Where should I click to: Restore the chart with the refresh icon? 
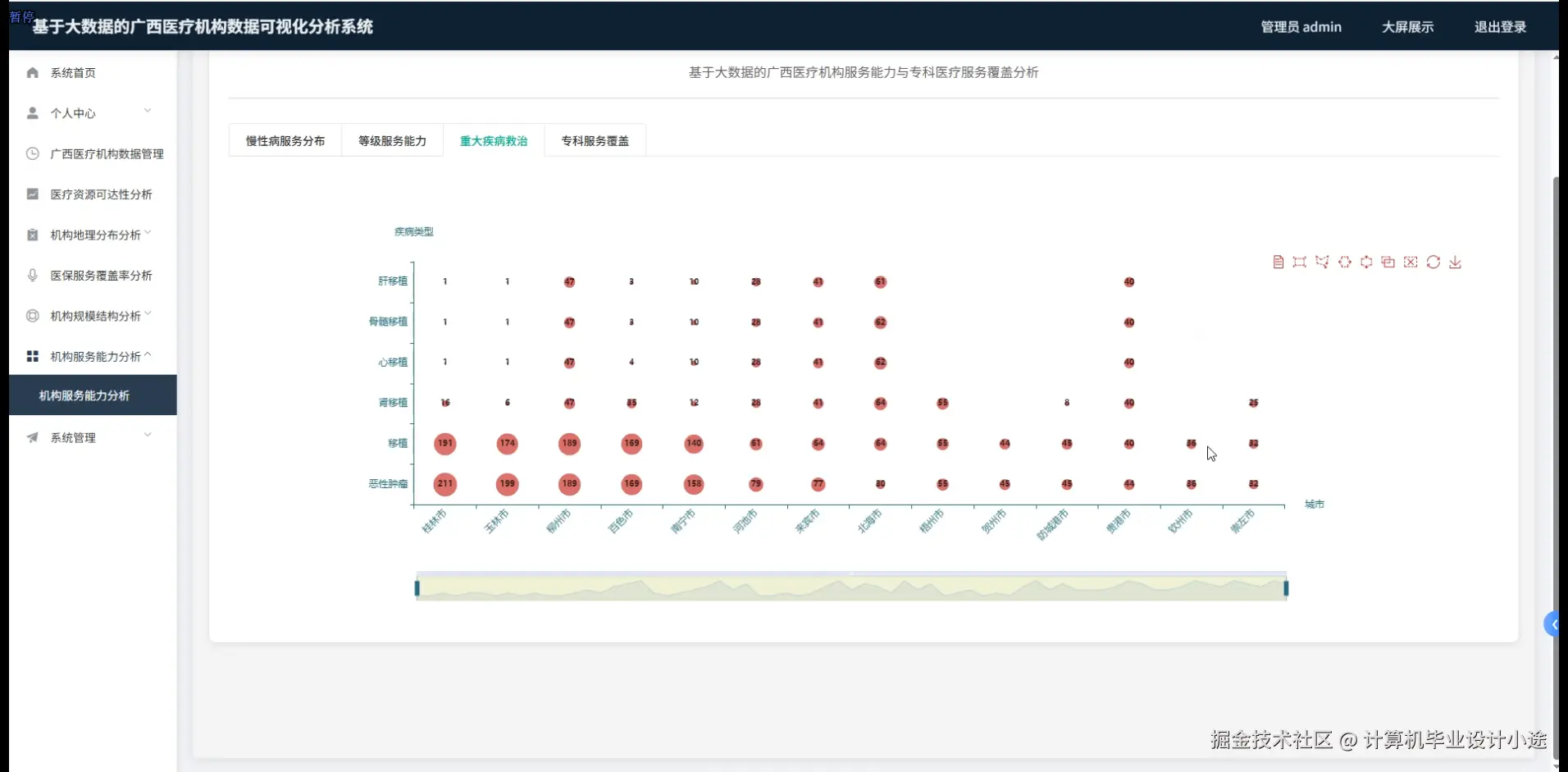pyautogui.click(x=1434, y=262)
